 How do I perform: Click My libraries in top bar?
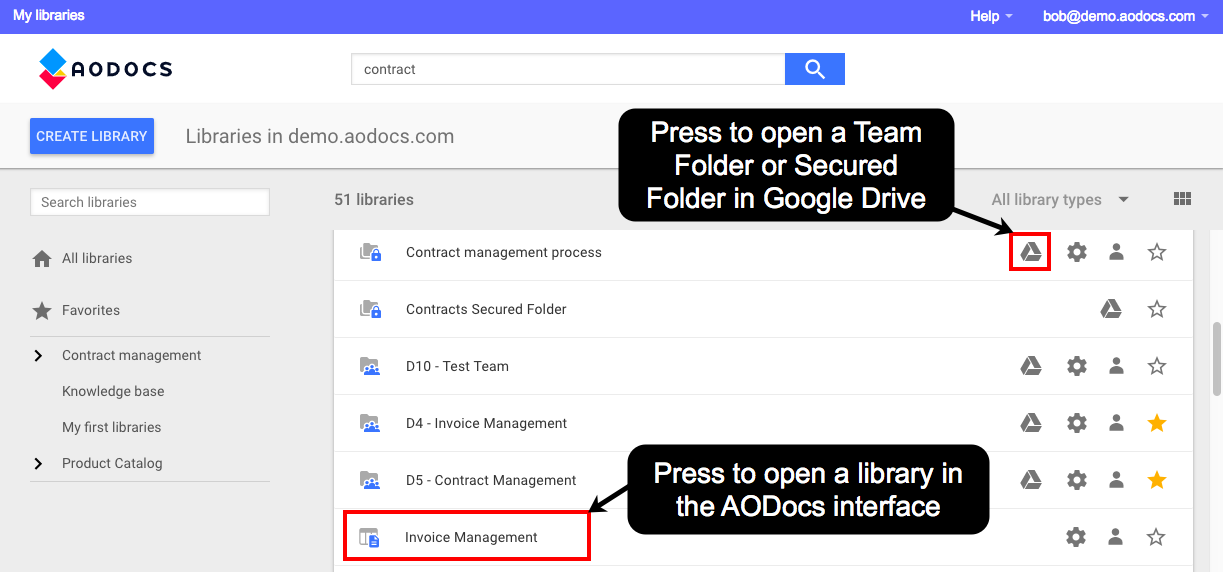[x=49, y=16]
